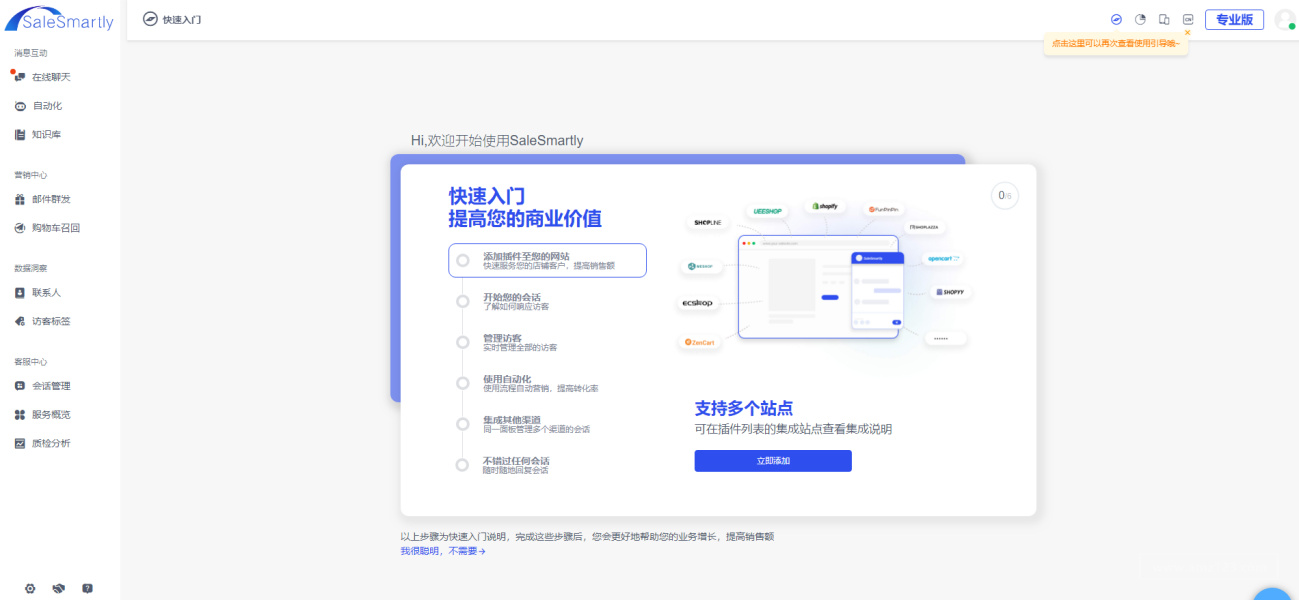The width and height of the screenshot is (1299, 600).
Task: Click the 客服中心 section label
Action: [31, 362]
